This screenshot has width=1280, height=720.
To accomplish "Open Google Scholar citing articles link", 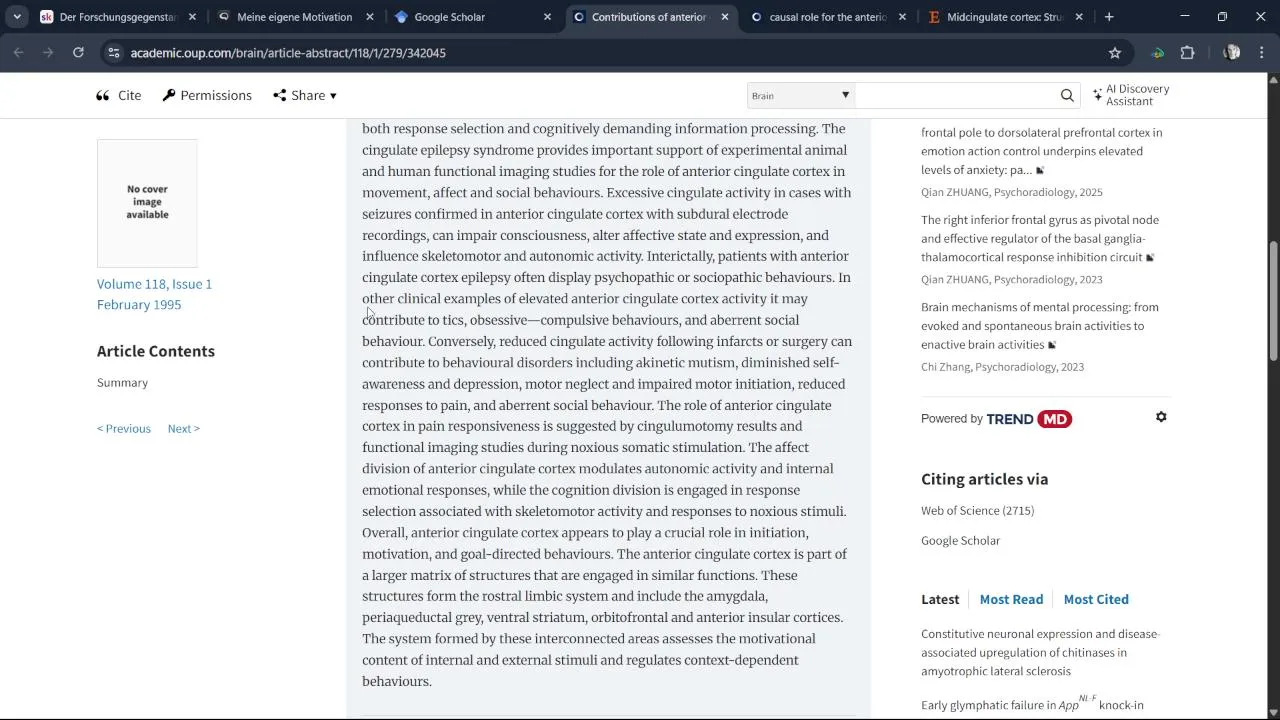I will [960, 541].
